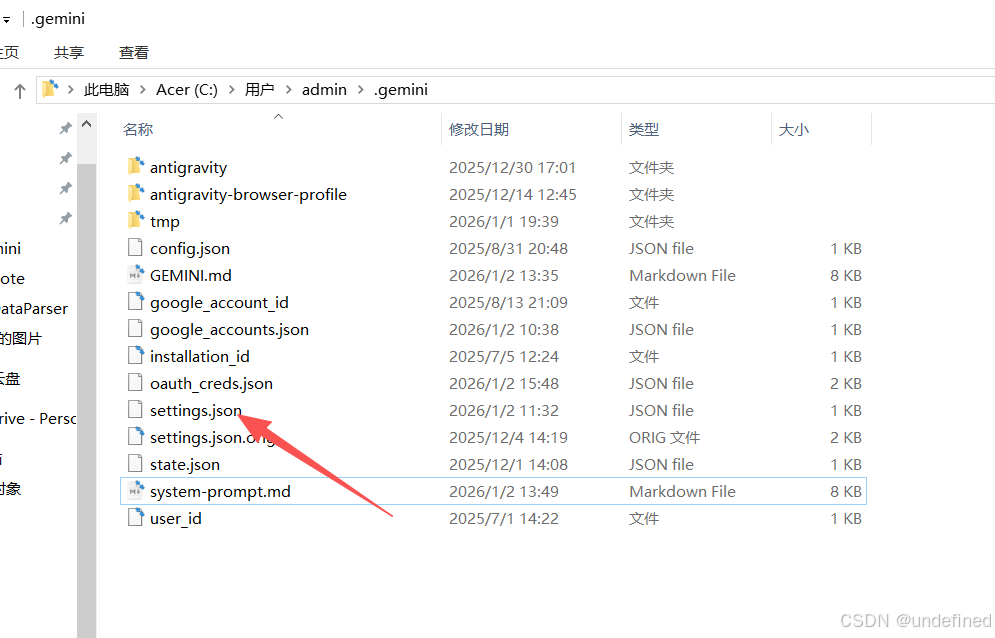This screenshot has height=638, width=995.
Task: Click the navigation pane scroll up arrow
Action: tap(87, 124)
